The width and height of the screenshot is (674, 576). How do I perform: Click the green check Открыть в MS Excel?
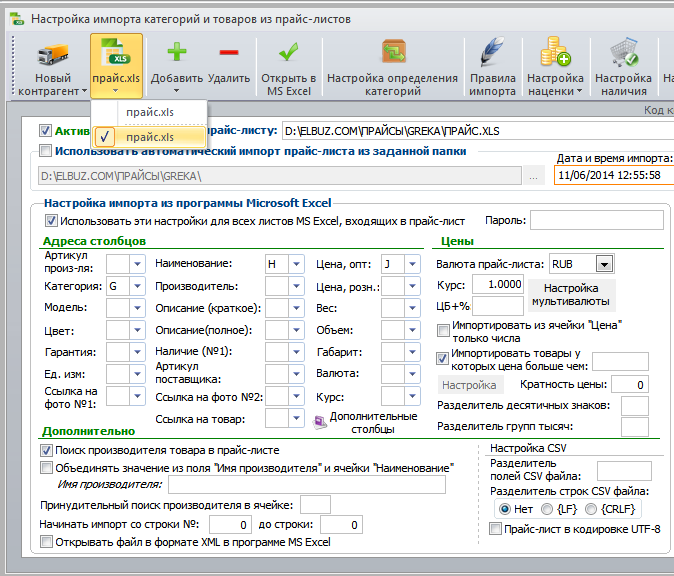(x=288, y=52)
